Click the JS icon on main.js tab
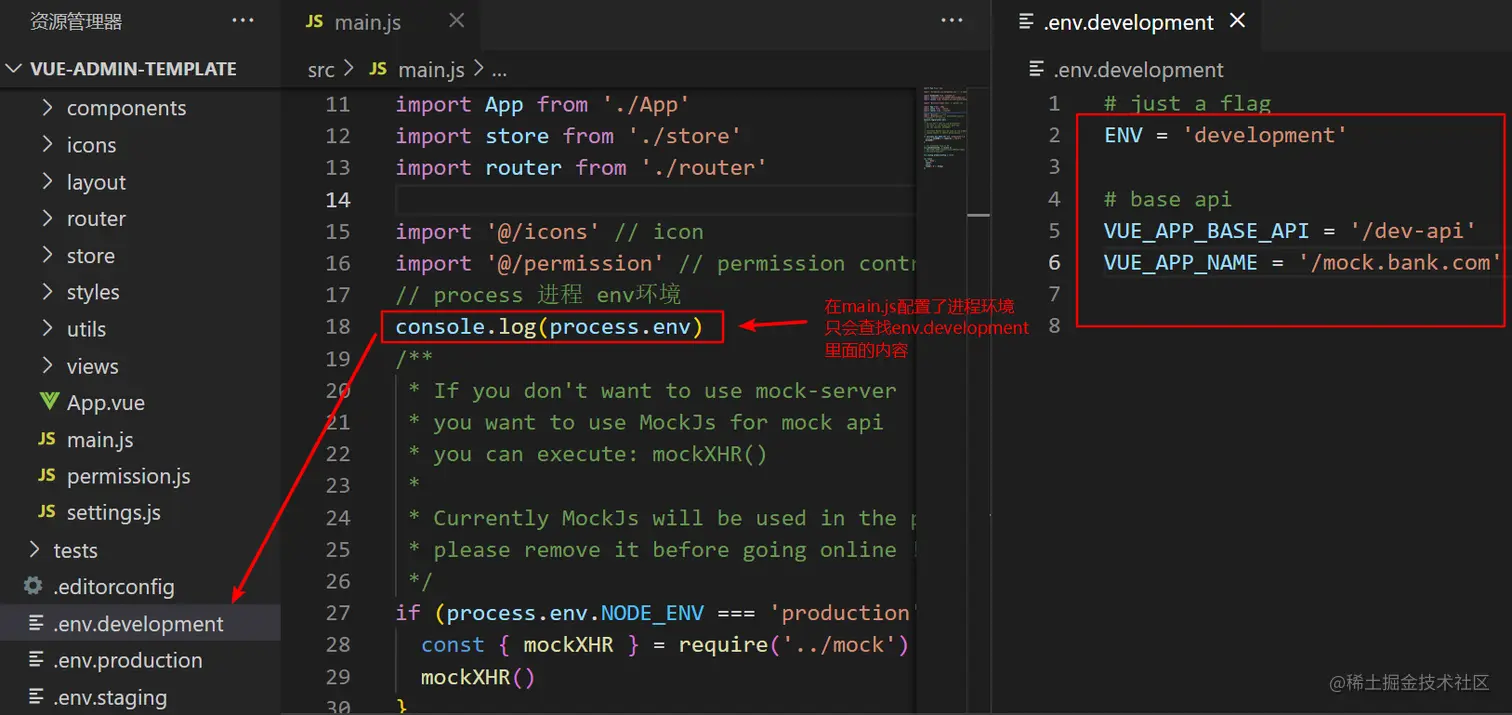The image size is (1512, 715). click(x=314, y=22)
